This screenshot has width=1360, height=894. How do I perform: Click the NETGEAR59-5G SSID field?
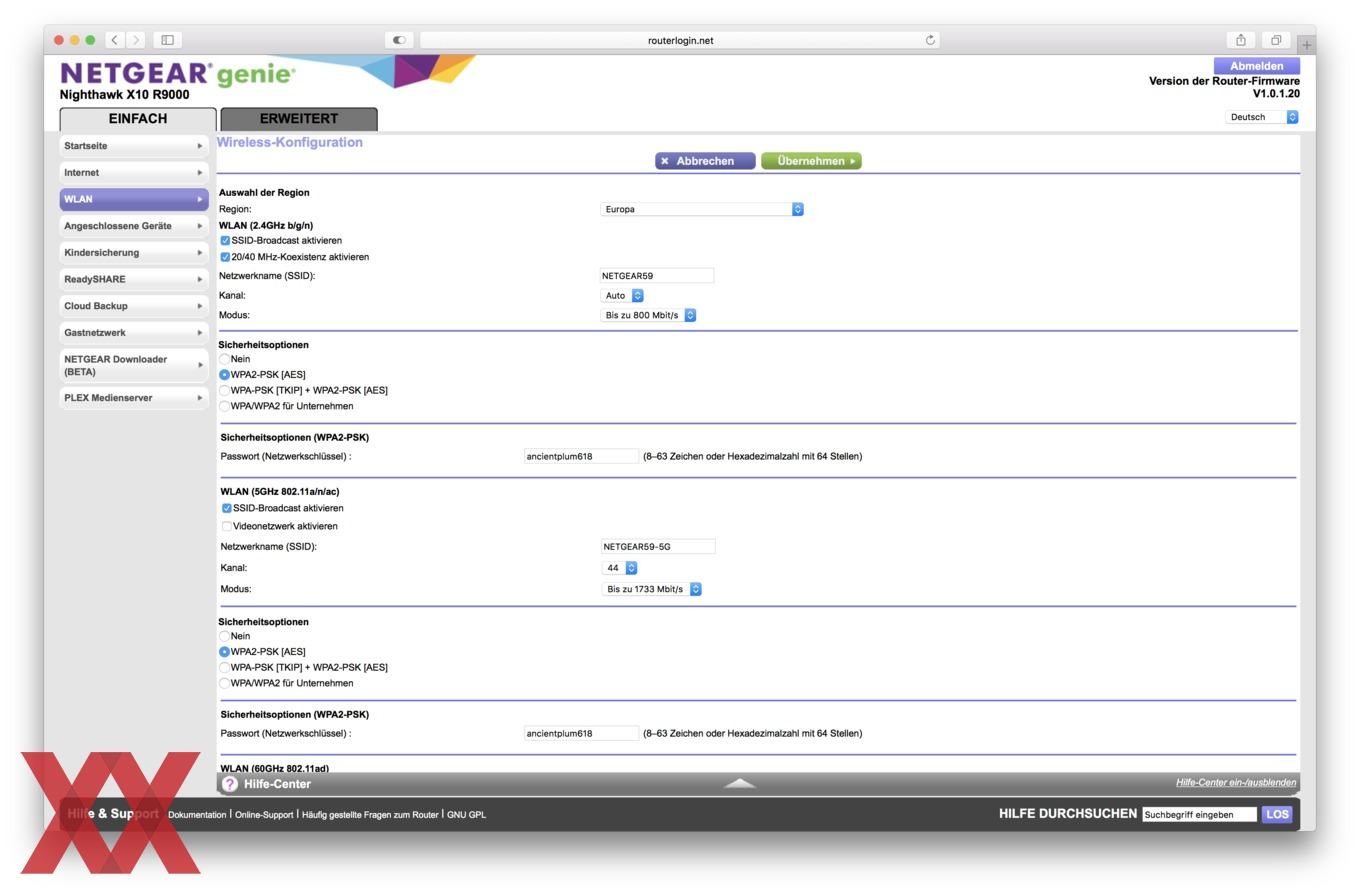(x=658, y=547)
